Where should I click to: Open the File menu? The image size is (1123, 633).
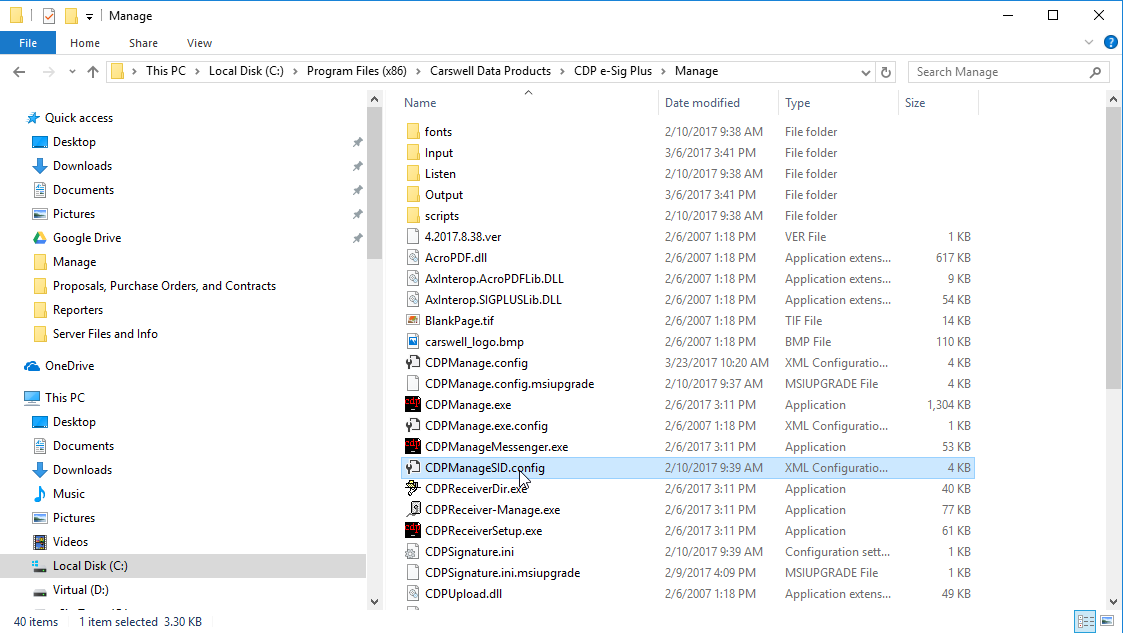pos(28,43)
